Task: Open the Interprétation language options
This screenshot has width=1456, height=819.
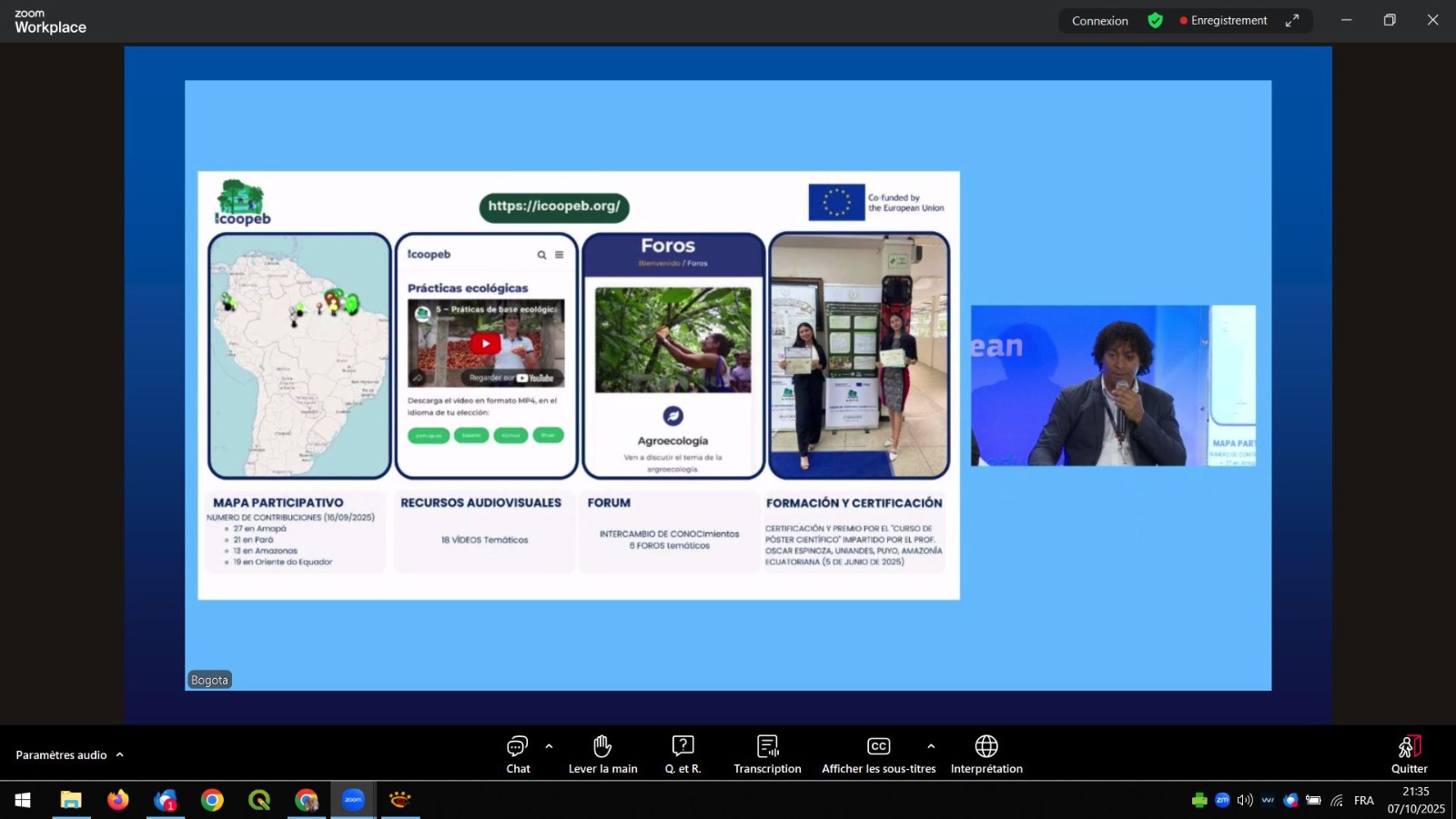Action: tap(986, 753)
